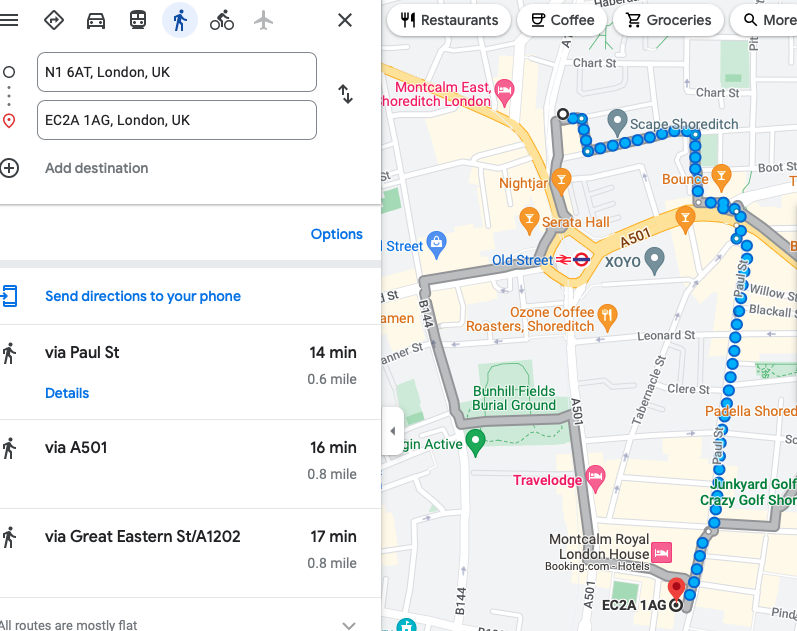Select the driving travel mode
The image size is (797, 631).
[96, 21]
